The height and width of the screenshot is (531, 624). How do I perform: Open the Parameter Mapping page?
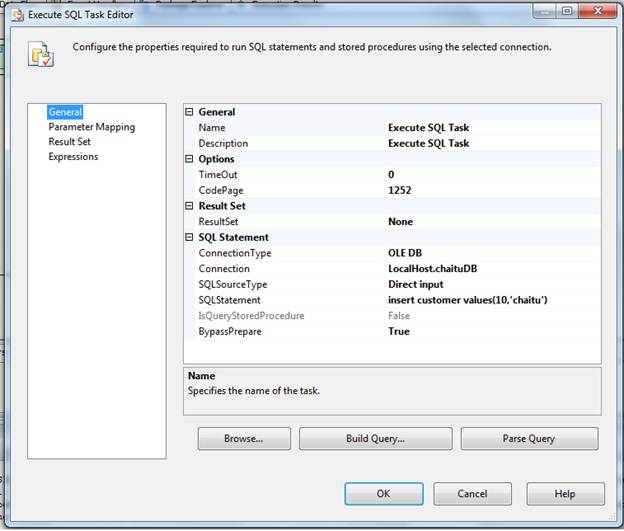coord(91,127)
